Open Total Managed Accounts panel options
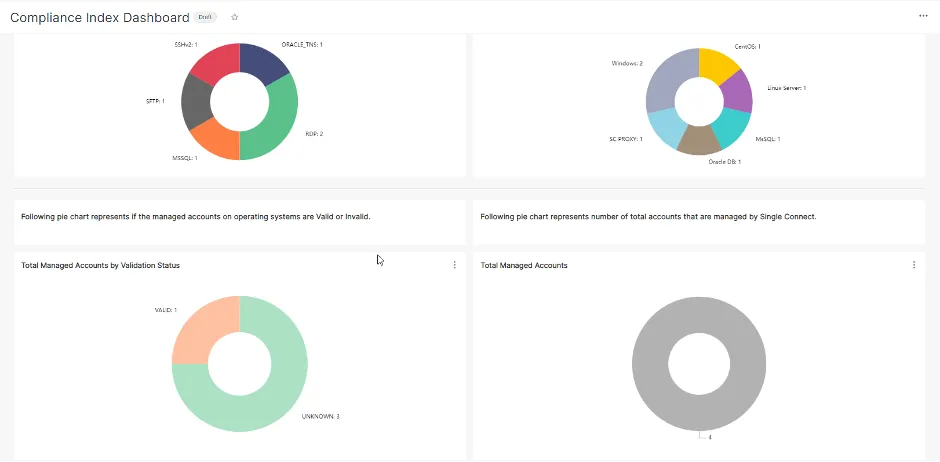Screen dimensions: 940x462 (x=914, y=265)
